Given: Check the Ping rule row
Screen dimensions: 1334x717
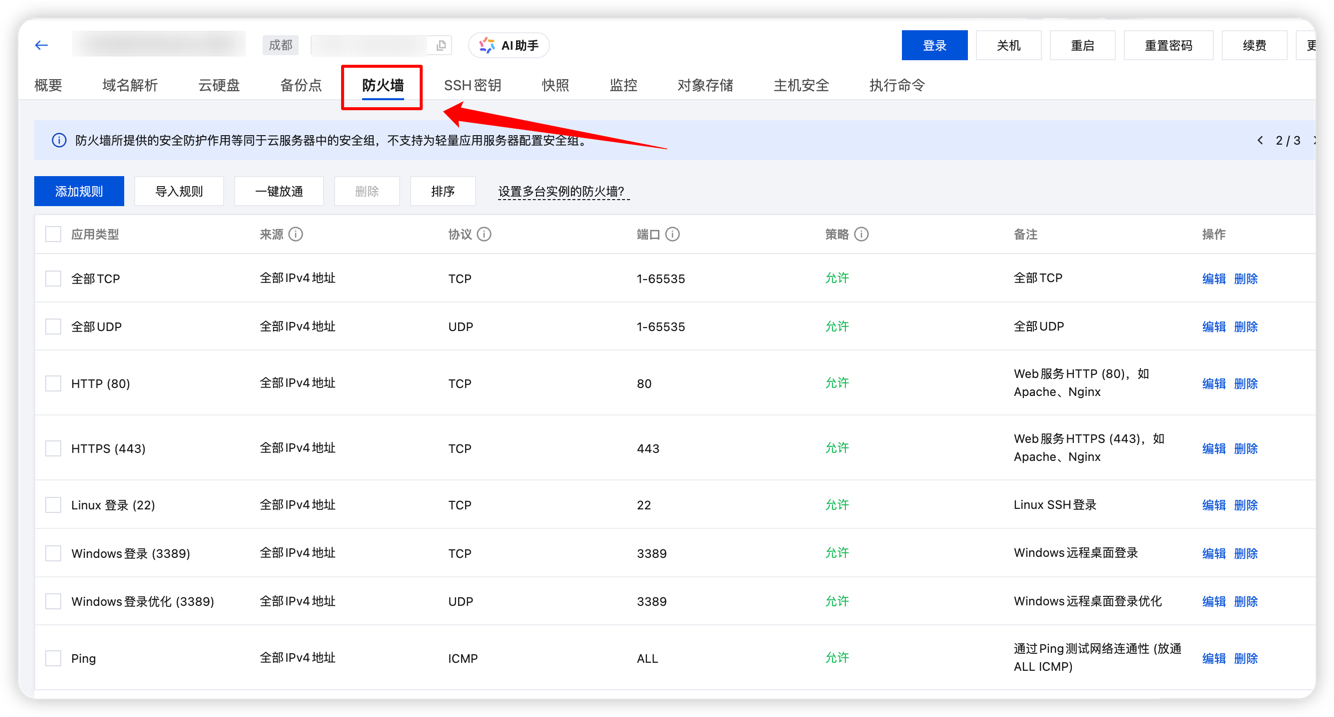Looking at the screenshot, I should click(x=53, y=657).
